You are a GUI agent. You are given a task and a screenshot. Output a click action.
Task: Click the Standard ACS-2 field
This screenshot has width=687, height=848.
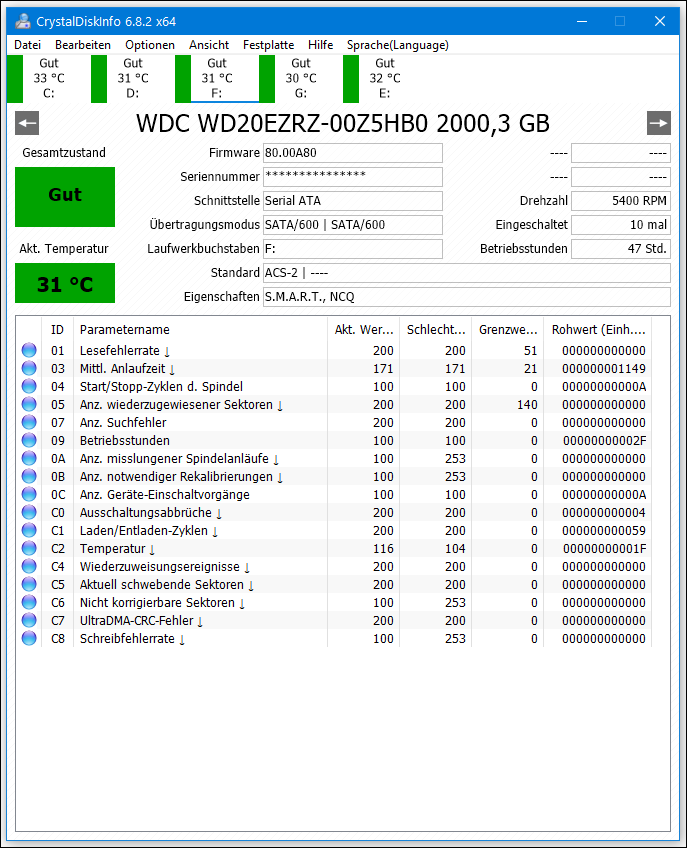click(x=466, y=273)
